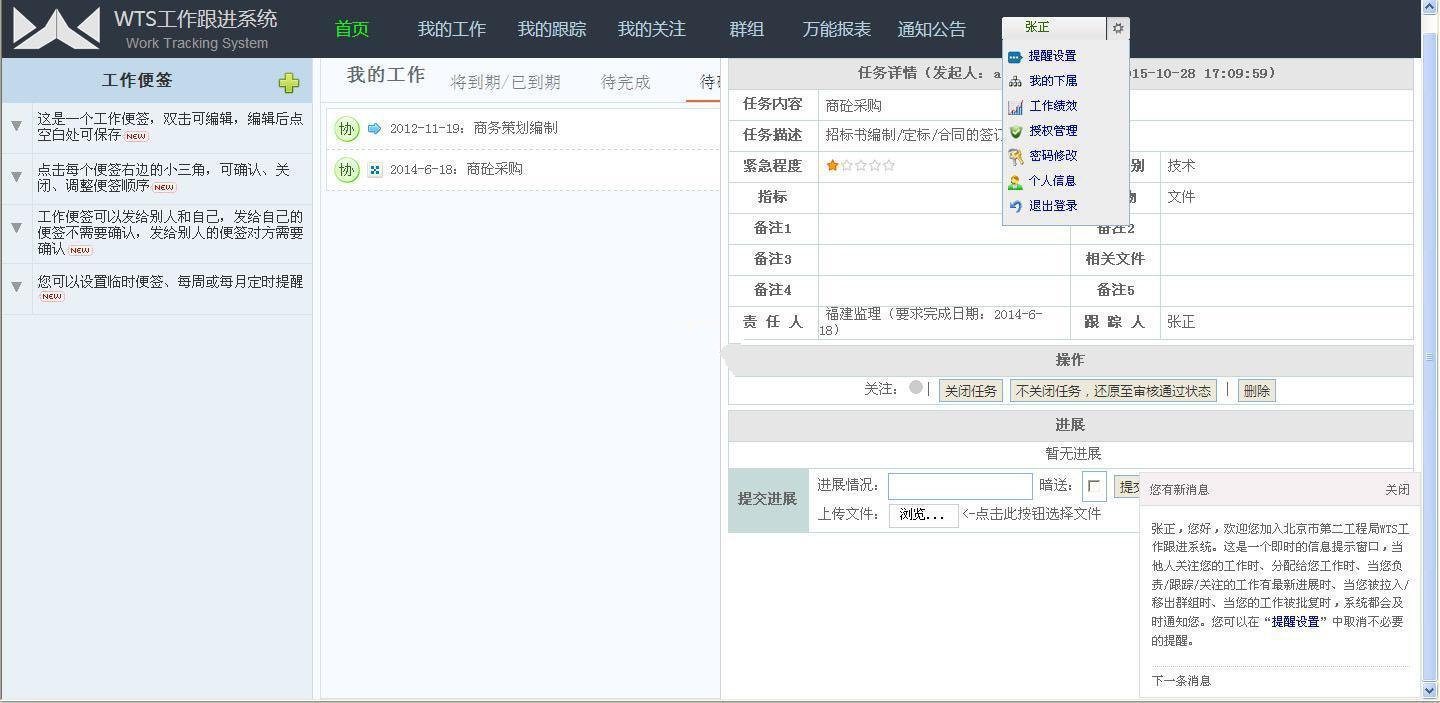Collapse the first sticky note with its triangle
This screenshot has height=703, width=1440.
[x=16, y=125]
